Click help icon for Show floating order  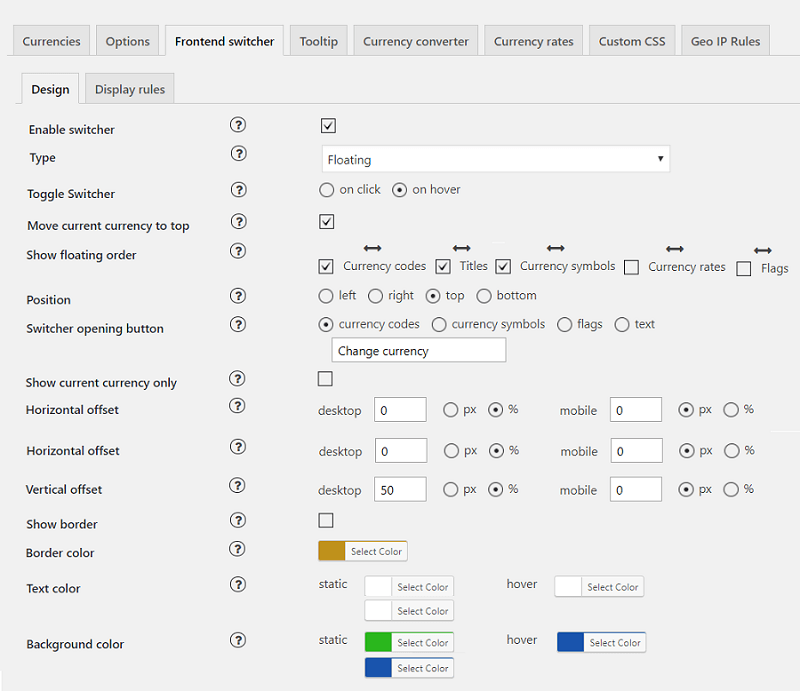238,251
